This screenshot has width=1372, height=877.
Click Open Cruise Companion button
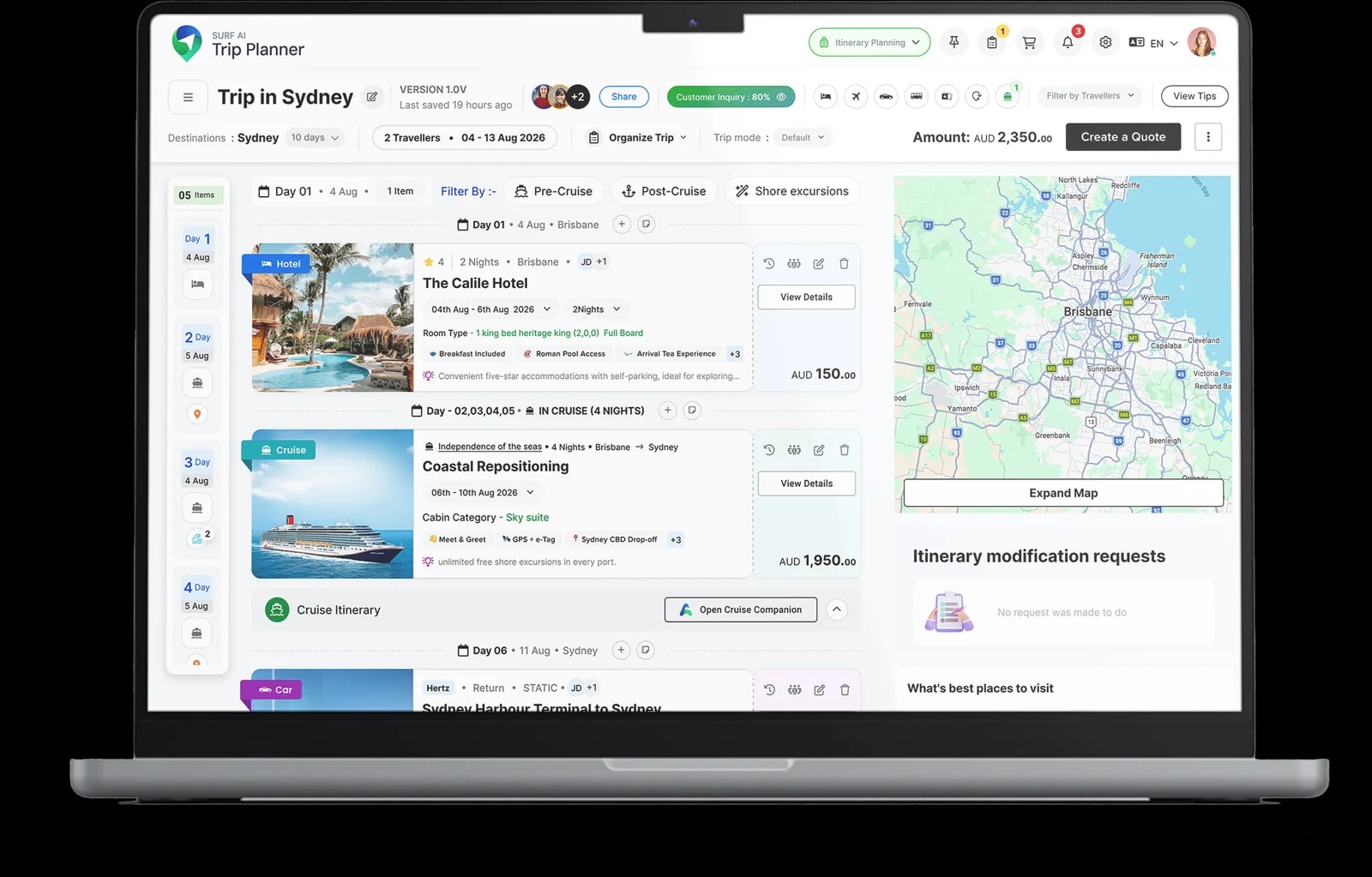741,610
